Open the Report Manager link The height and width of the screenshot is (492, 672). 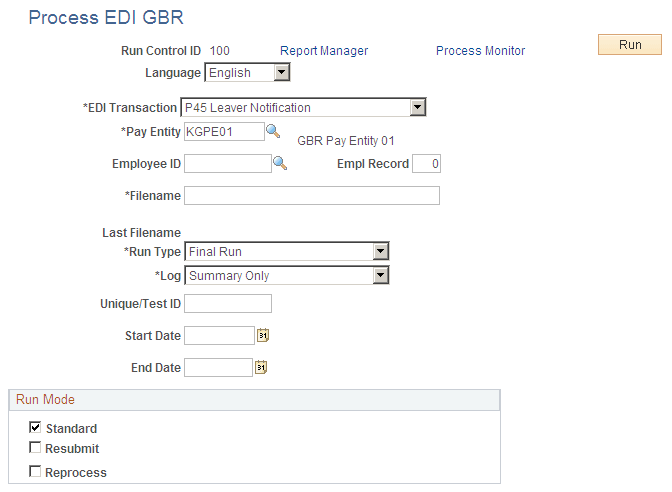point(324,51)
